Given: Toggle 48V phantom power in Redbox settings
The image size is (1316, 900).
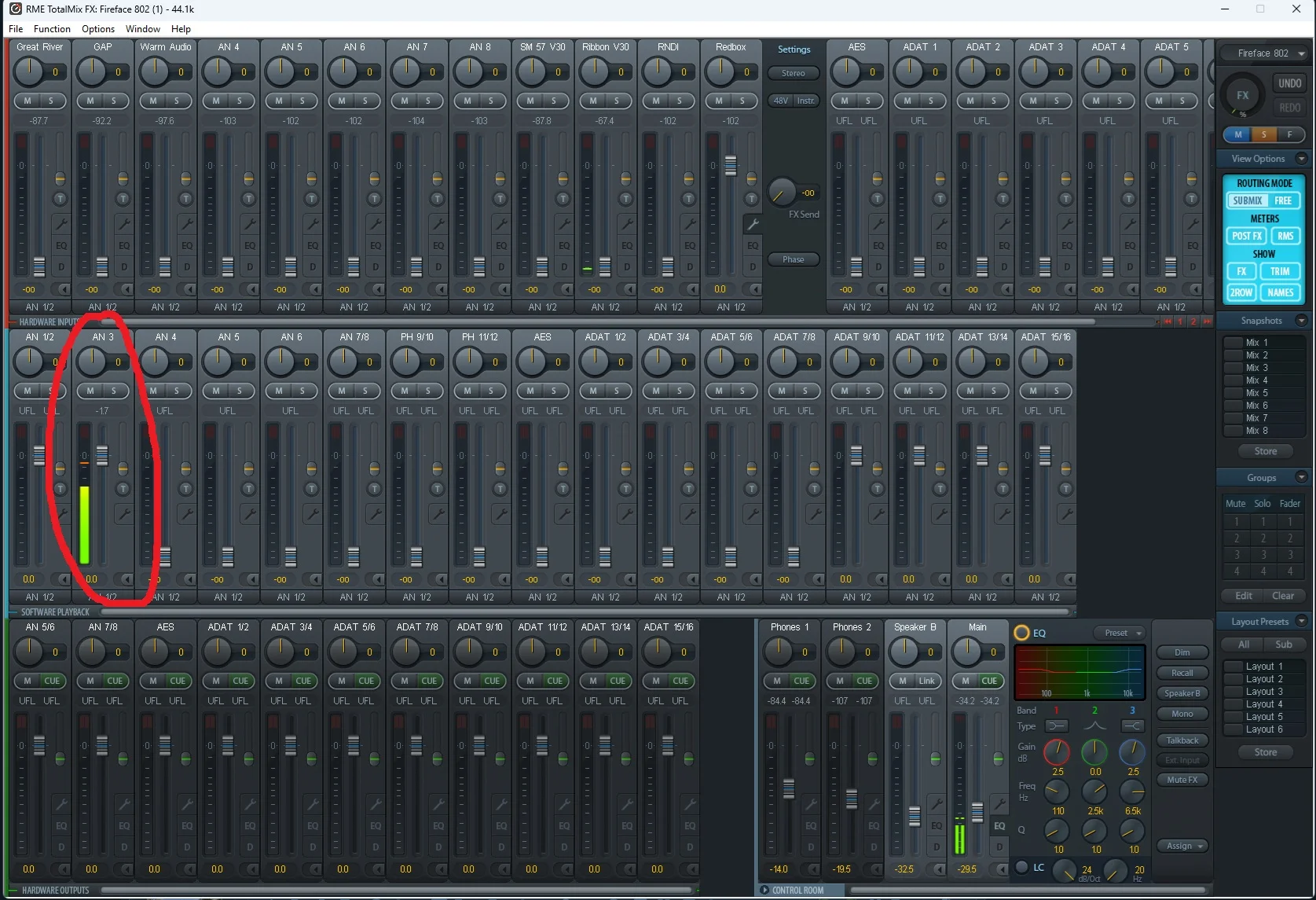Looking at the screenshot, I should tap(781, 101).
